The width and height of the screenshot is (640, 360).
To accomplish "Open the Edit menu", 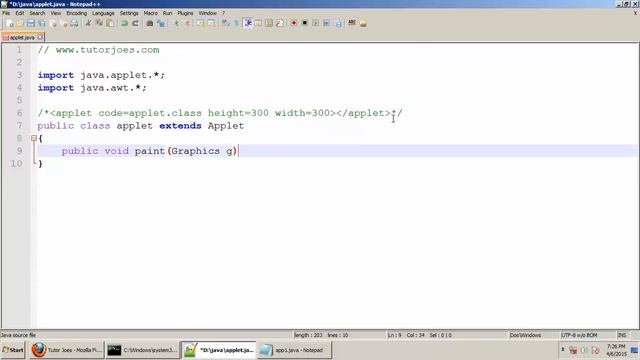I will pyautogui.click(x=20, y=13).
